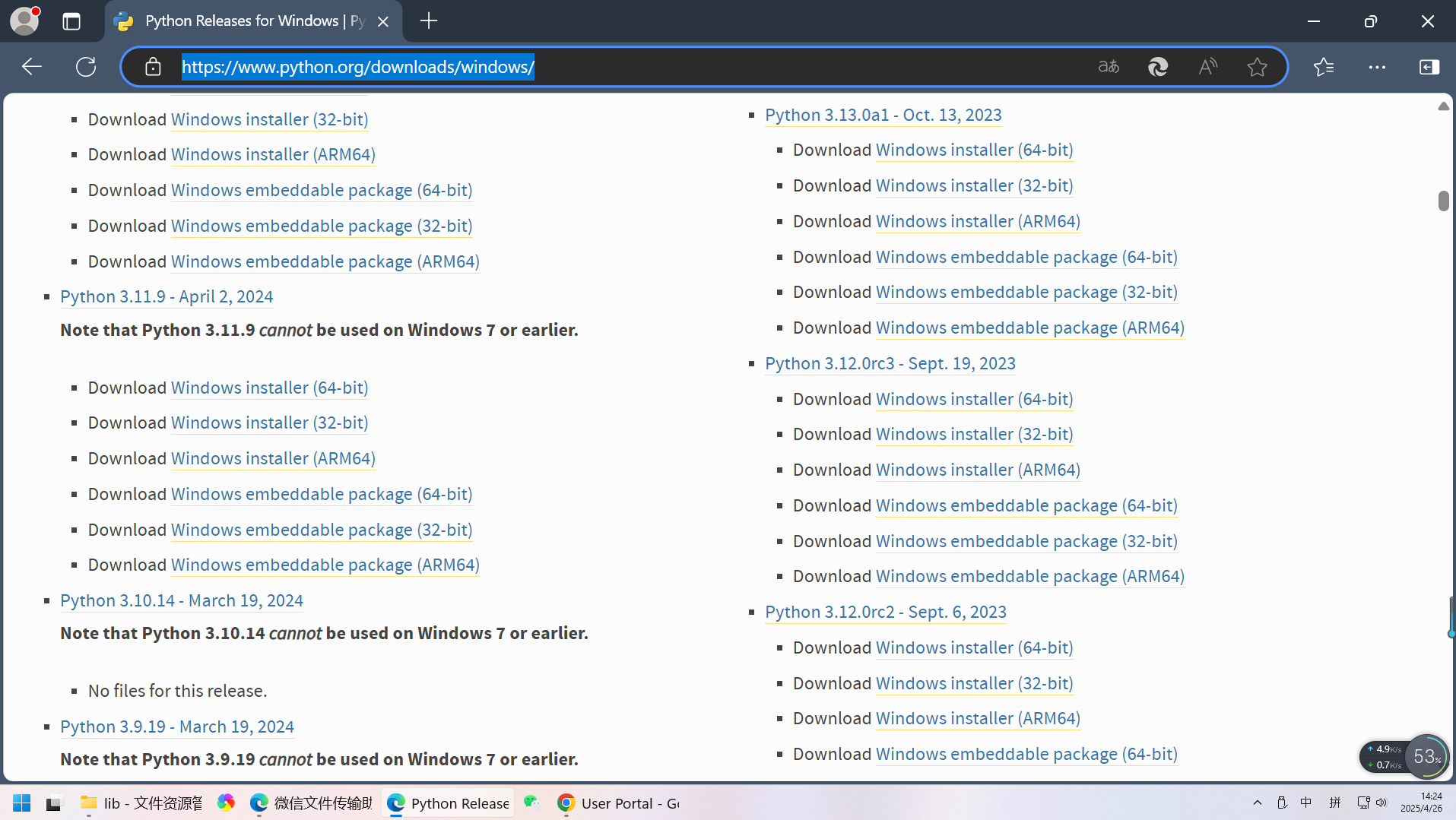Open network and volume quick settings
Viewport: 1456px width, 820px height.
pyautogui.click(x=1372, y=803)
